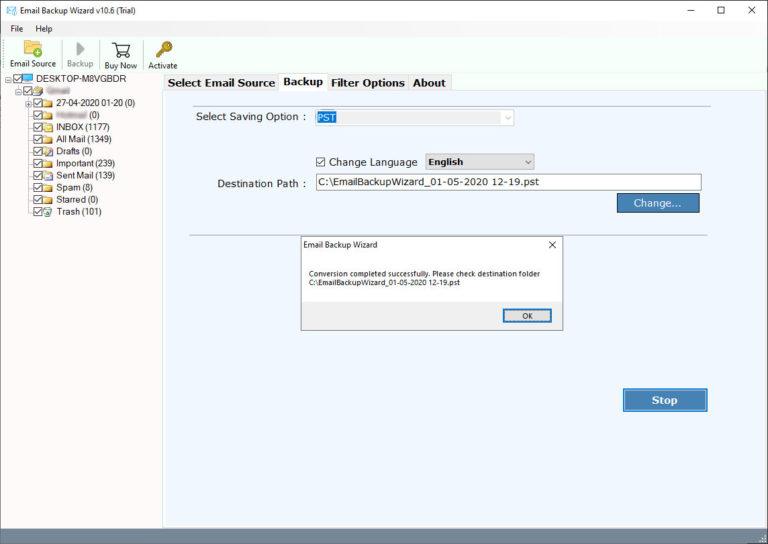Toggle the Spam (8) checkbox
768x544 pixels.
tap(38, 188)
